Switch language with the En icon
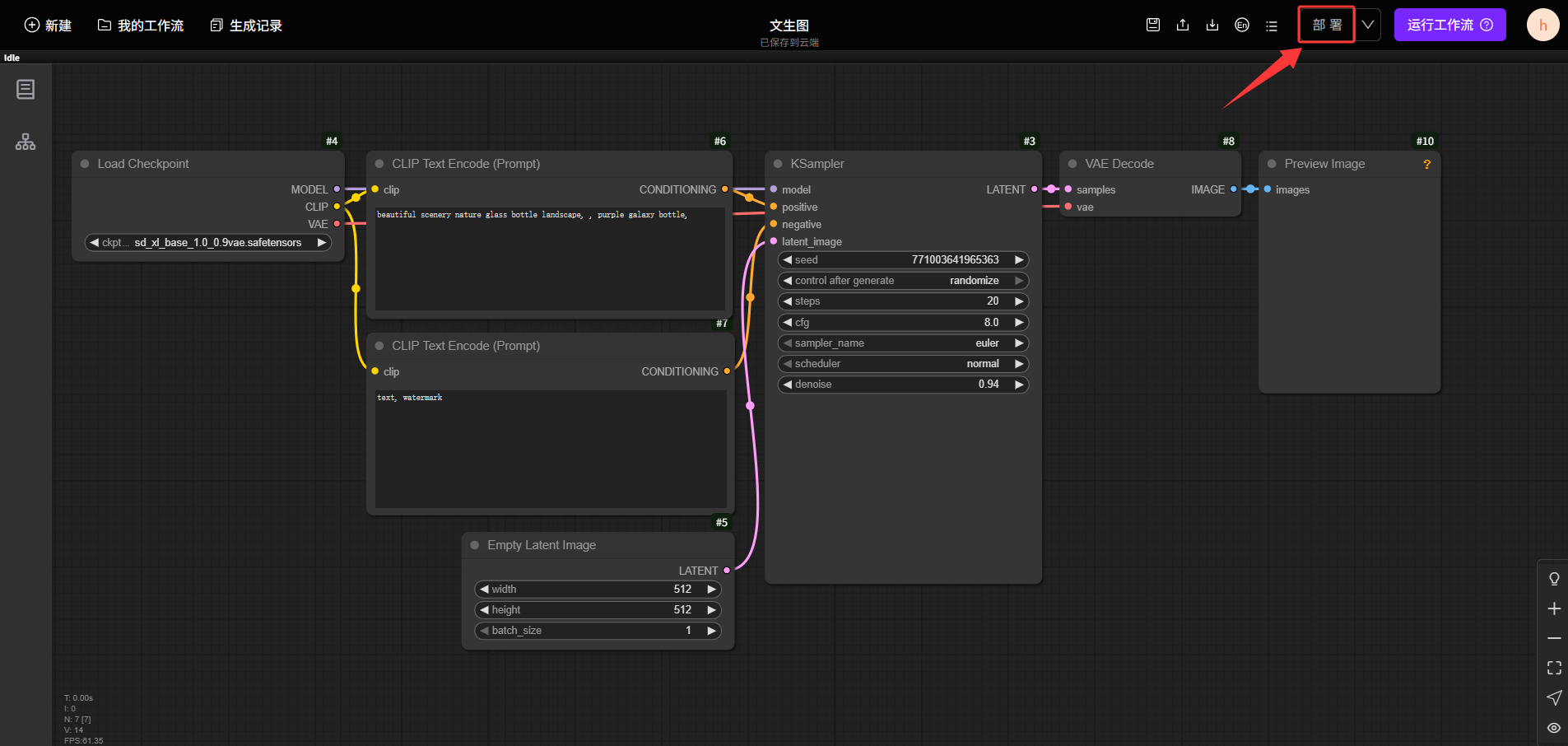The width and height of the screenshot is (1568, 746). [1242, 25]
